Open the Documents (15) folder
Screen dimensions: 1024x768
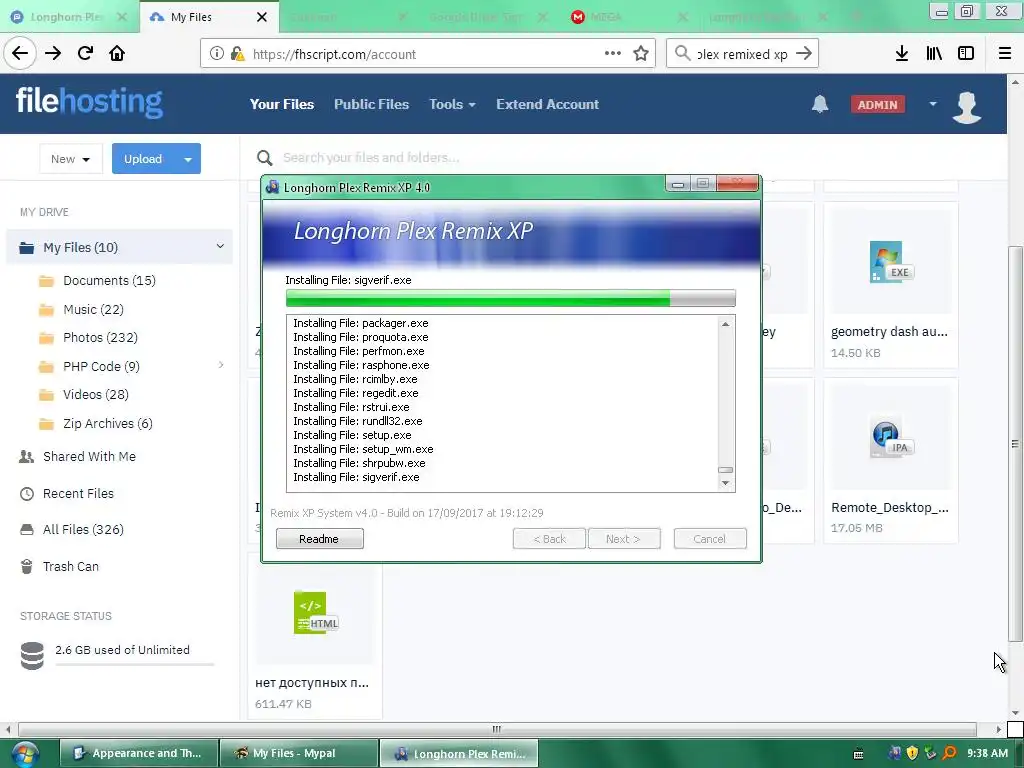pyautogui.click(x=109, y=281)
